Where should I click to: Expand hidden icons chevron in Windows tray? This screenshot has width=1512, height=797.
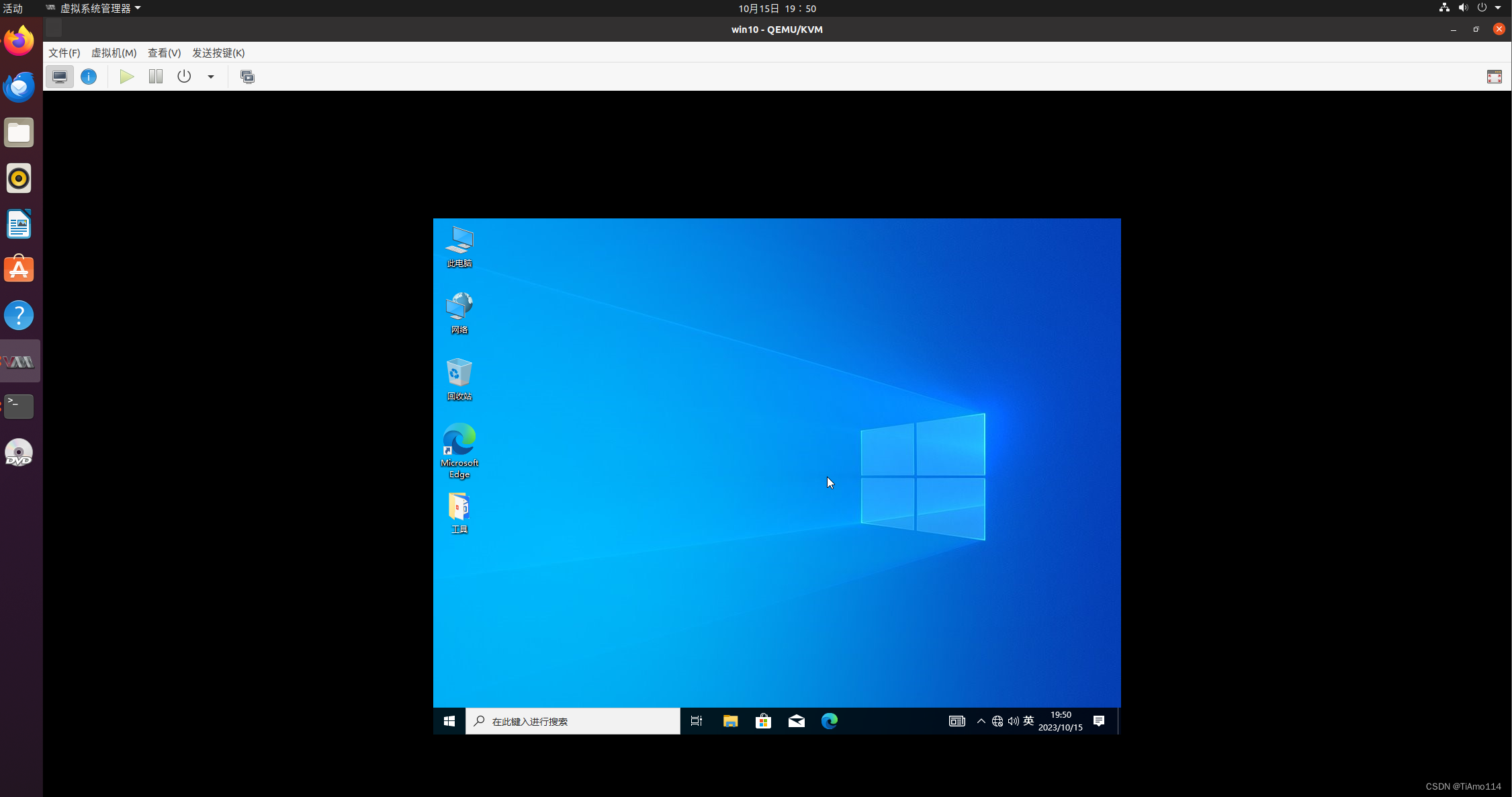click(x=981, y=721)
